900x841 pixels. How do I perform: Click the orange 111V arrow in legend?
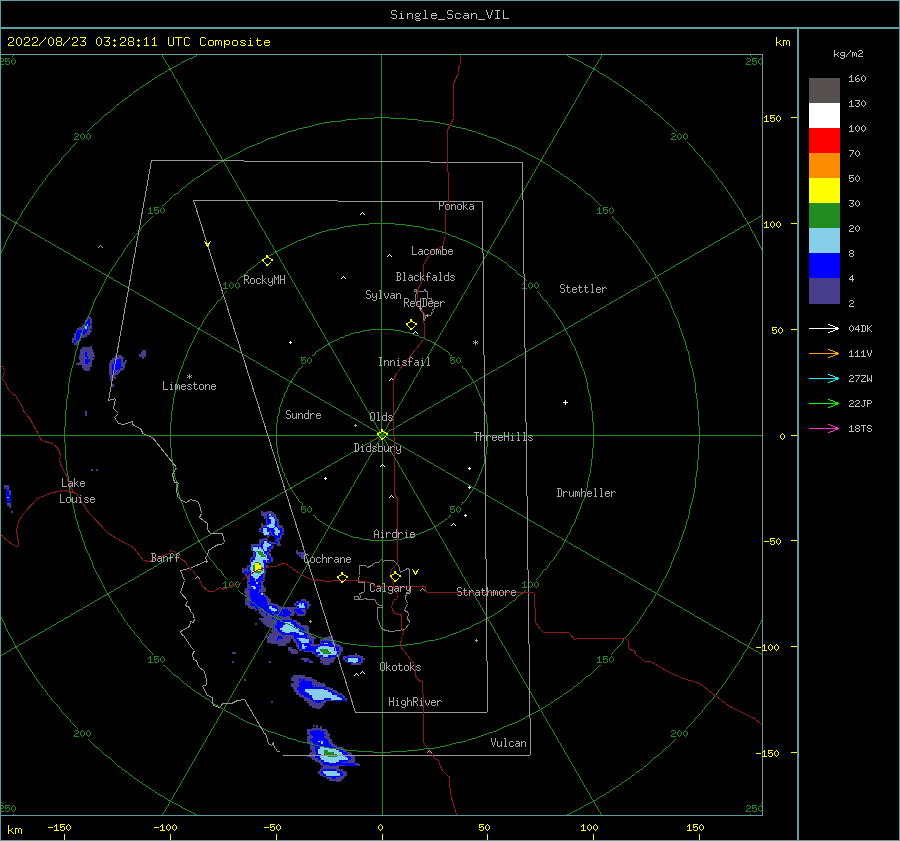(x=824, y=354)
